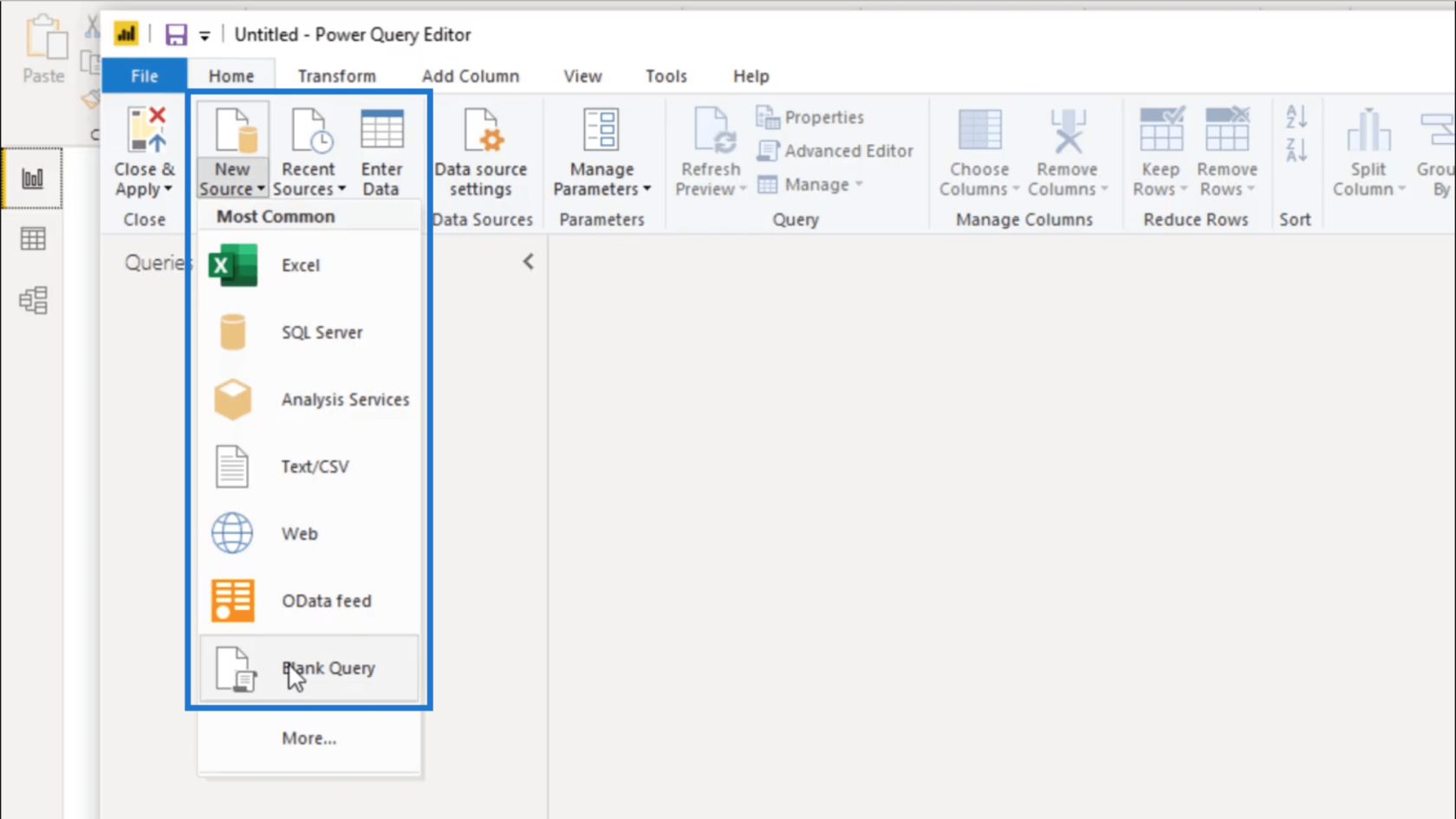The width and height of the screenshot is (1456, 819).
Task: Expand the Refresh Preview dropdown arrow
Action: point(743,189)
